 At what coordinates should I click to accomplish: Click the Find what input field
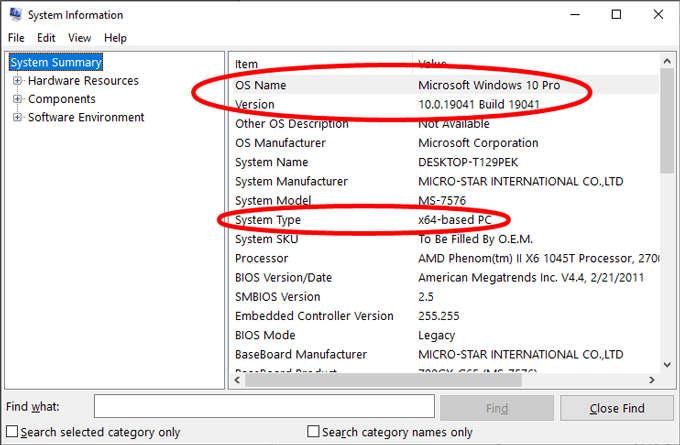(x=264, y=406)
